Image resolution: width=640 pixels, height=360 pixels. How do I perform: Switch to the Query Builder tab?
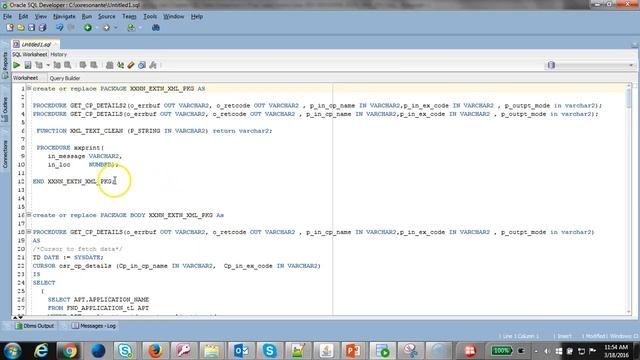[x=64, y=78]
